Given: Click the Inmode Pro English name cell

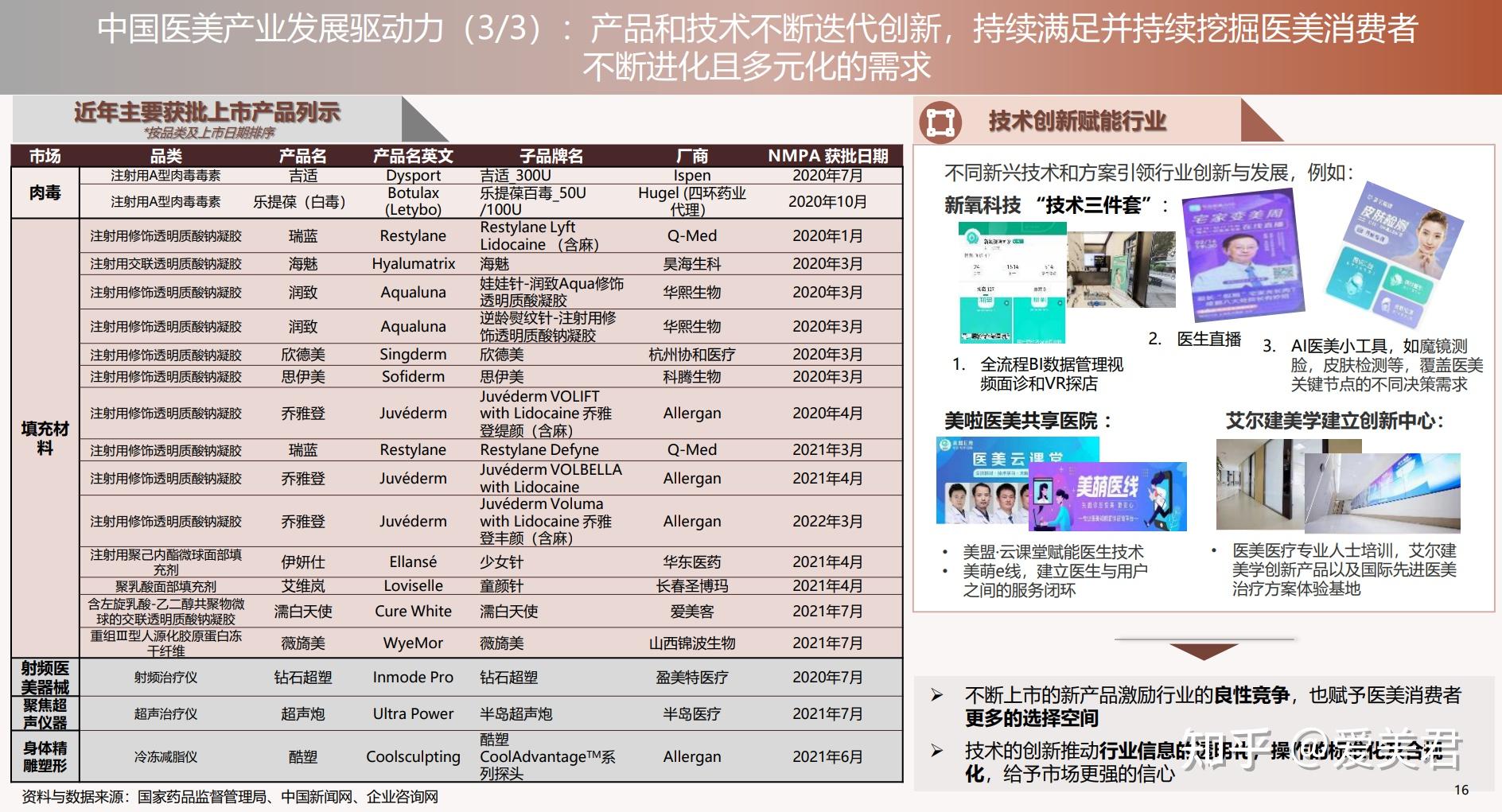Looking at the screenshot, I should (x=413, y=677).
